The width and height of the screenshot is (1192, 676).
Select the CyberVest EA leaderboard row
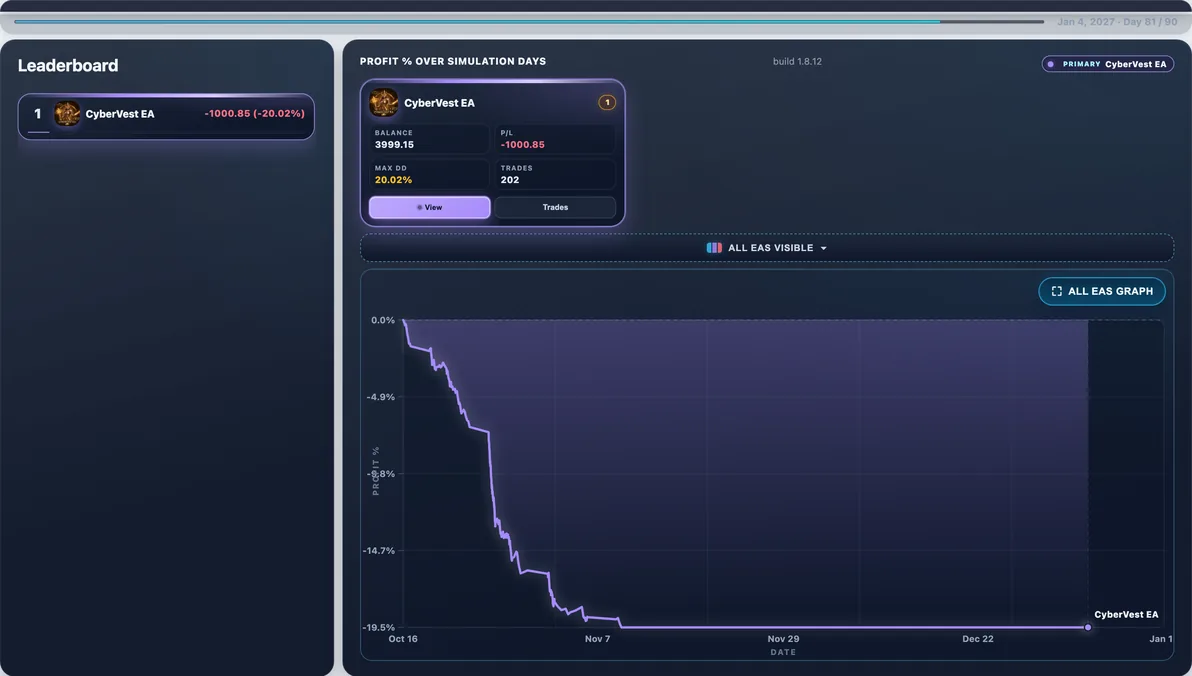click(x=166, y=116)
